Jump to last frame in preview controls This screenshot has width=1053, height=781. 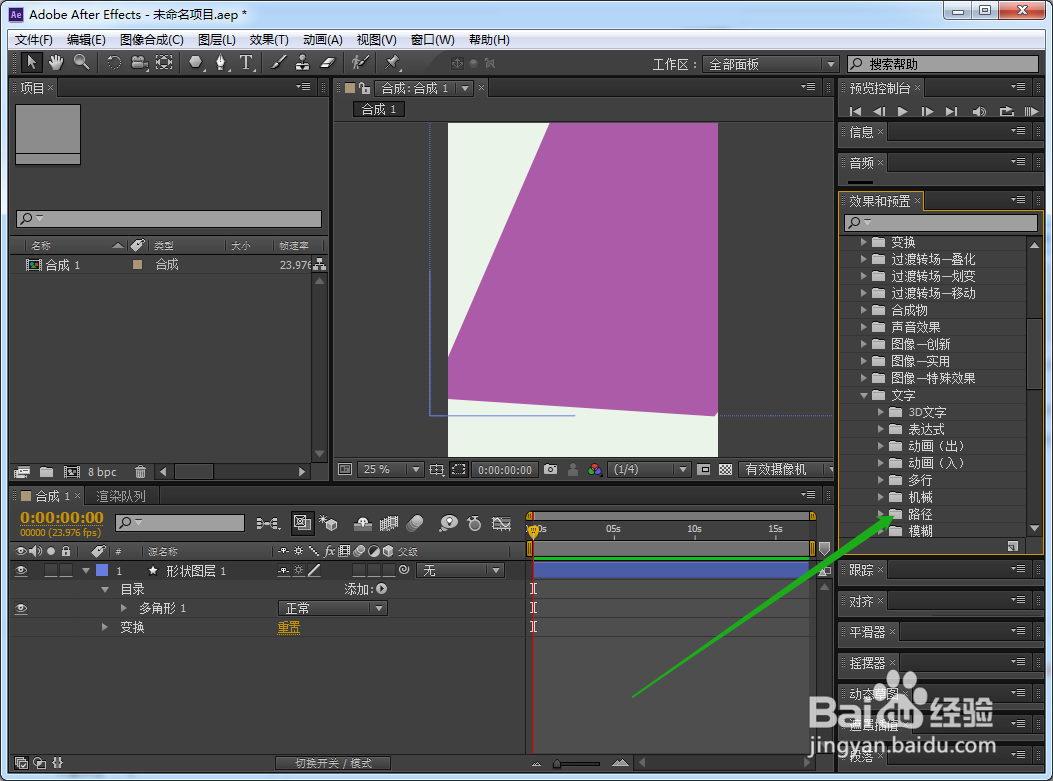point(952,111)
